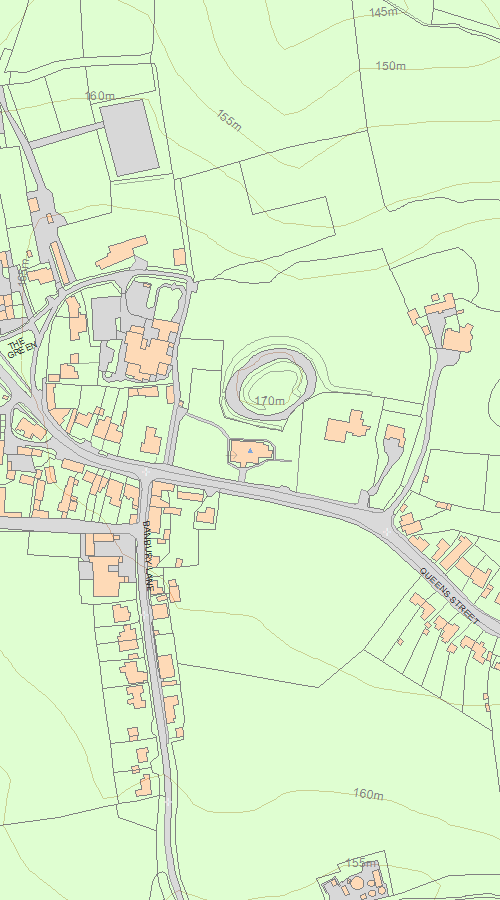Click the blue triangle marker on the building
Screen dimensions: 500x900
point(250,451)
